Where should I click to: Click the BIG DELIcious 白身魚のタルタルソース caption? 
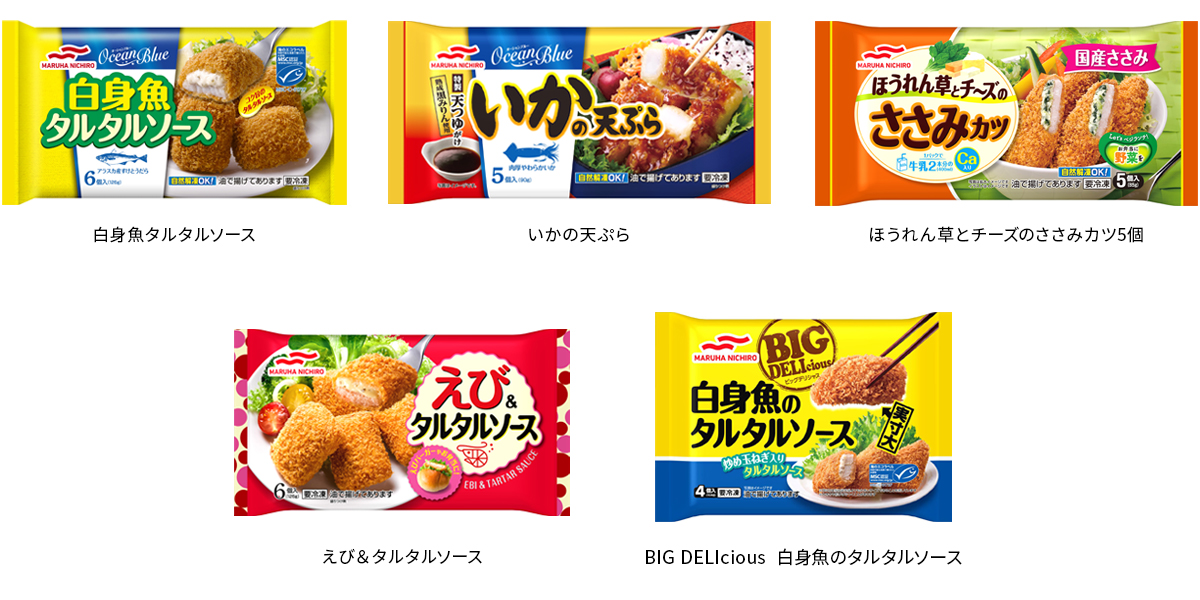click(803, 557)
